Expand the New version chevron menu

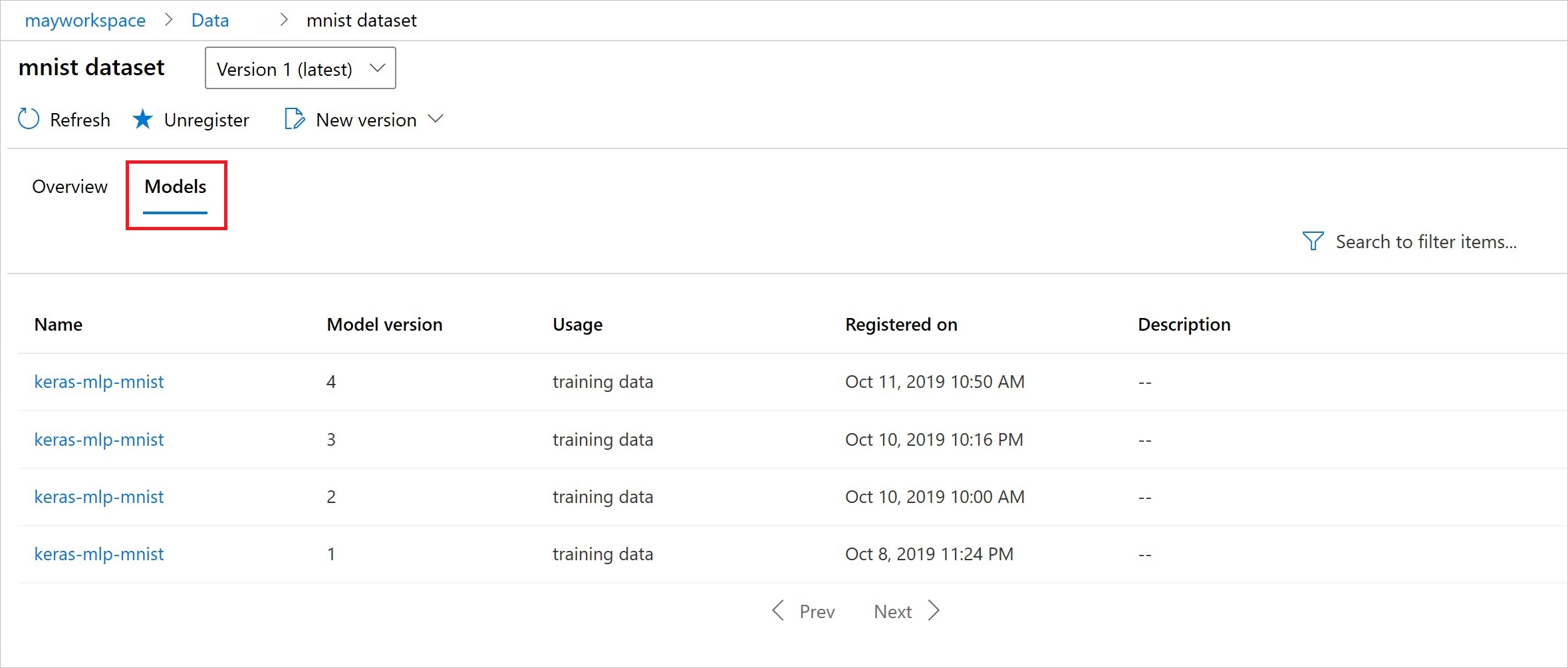[x=436, y=119]
